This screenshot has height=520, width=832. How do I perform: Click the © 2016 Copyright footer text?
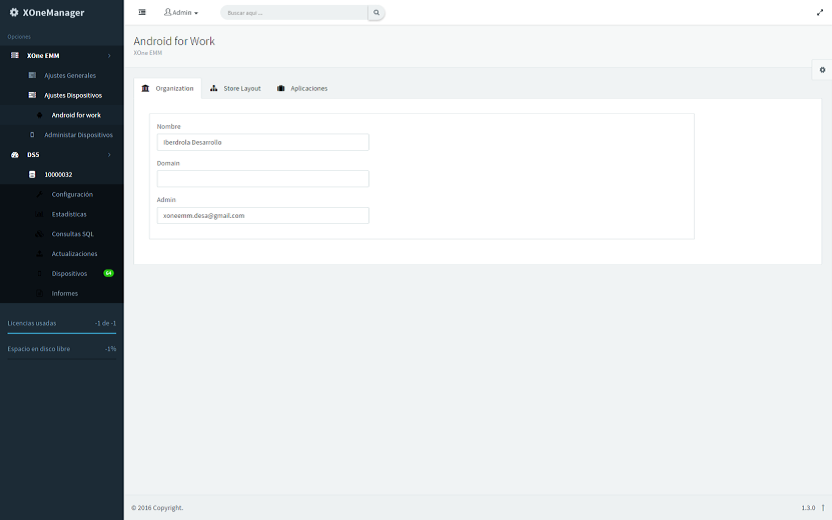(157, 508)
